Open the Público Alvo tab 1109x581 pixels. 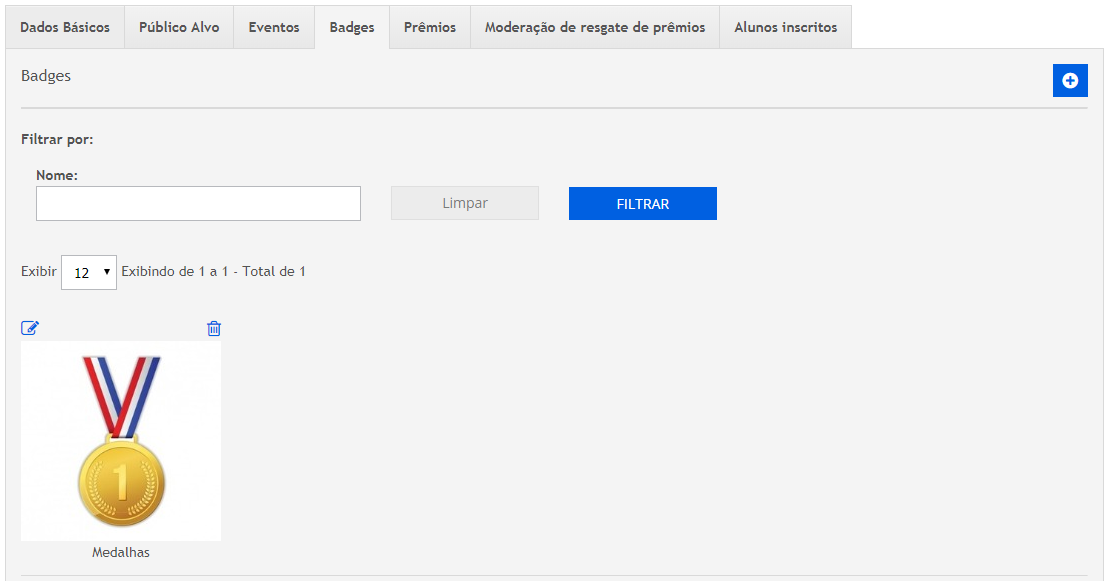[x=179, y=27]
